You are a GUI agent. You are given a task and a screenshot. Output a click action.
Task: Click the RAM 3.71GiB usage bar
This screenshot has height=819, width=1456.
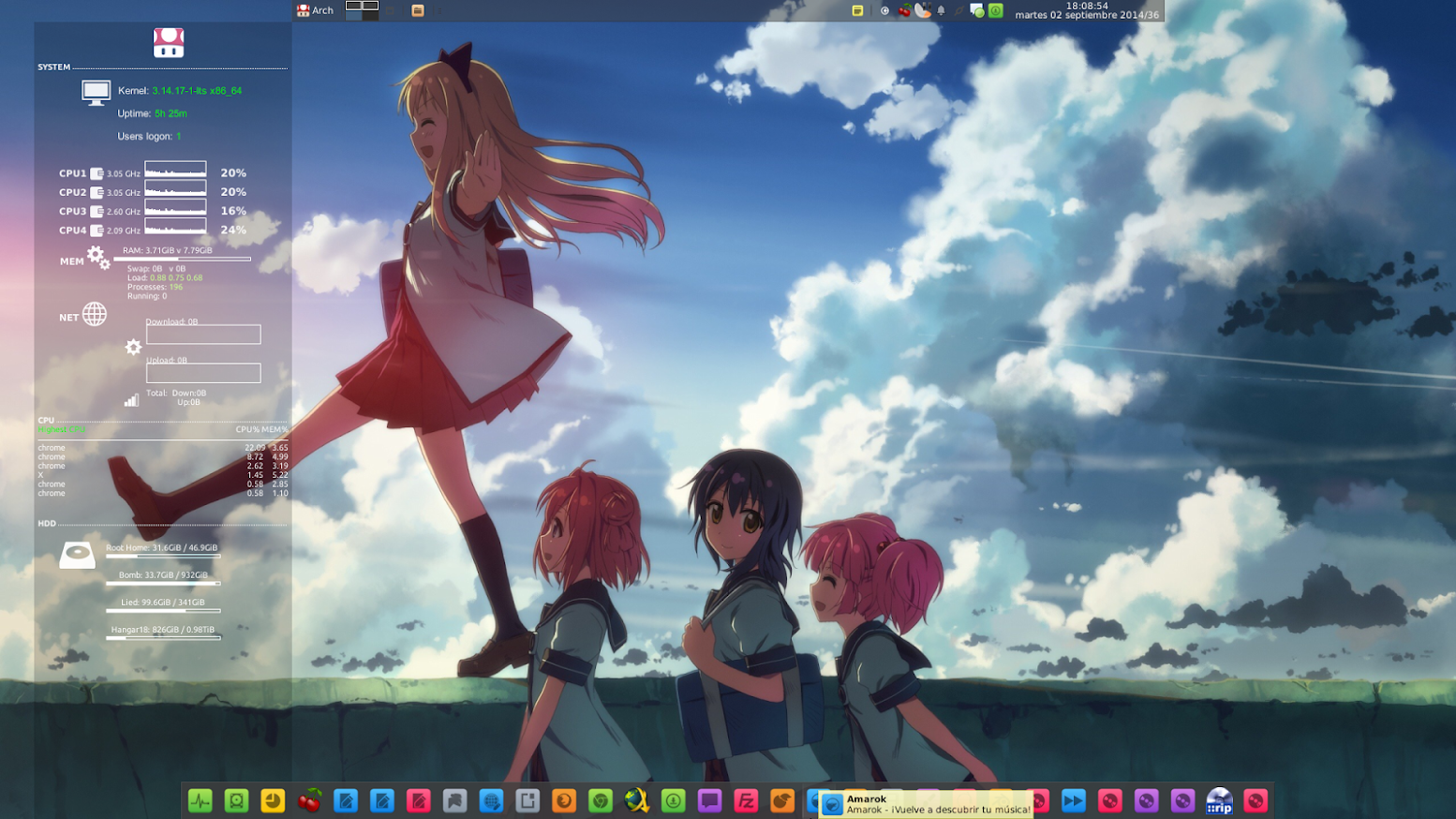(183, 259)
